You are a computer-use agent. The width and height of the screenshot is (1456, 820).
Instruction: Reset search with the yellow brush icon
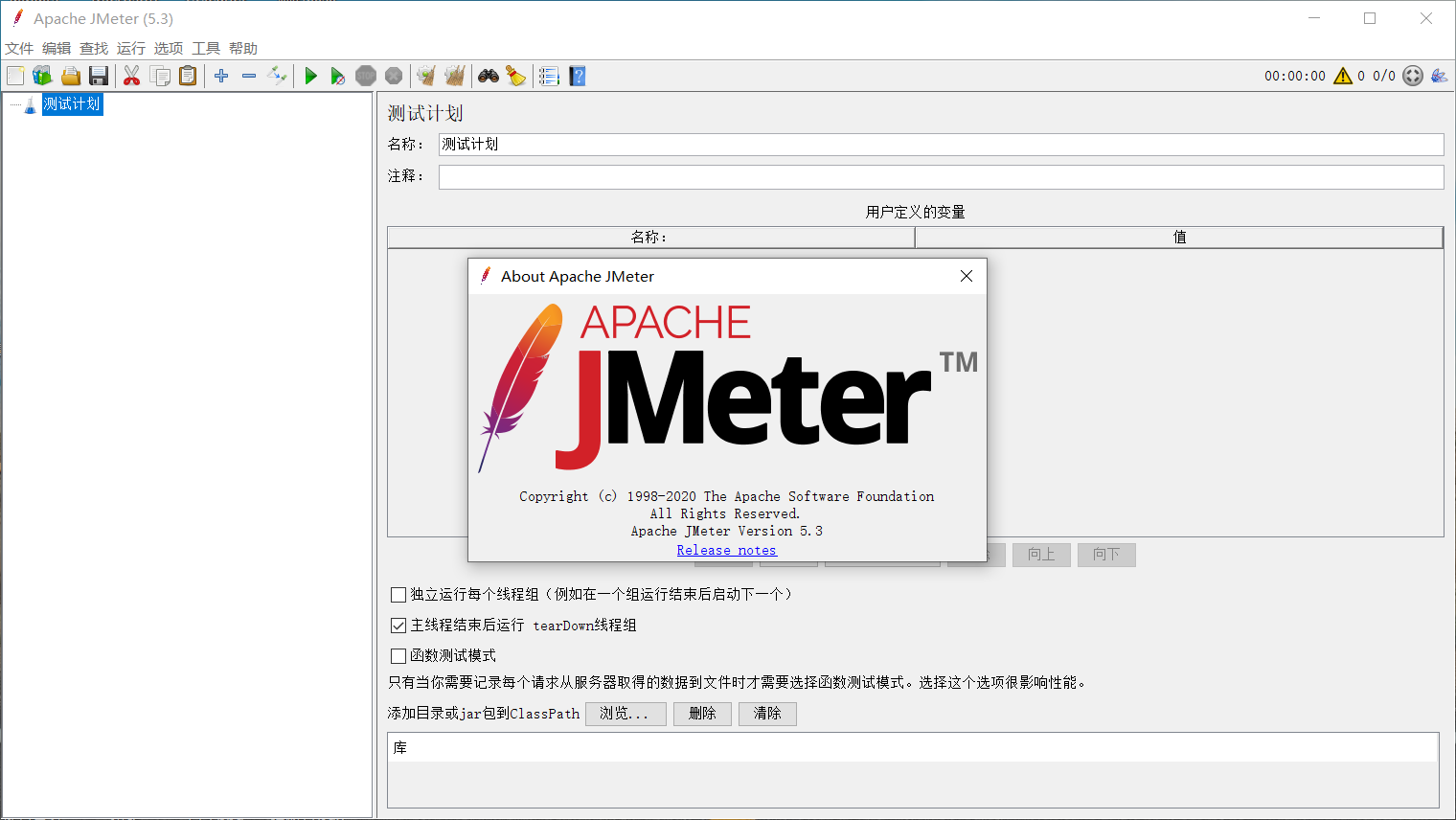(x=516, y=76)
